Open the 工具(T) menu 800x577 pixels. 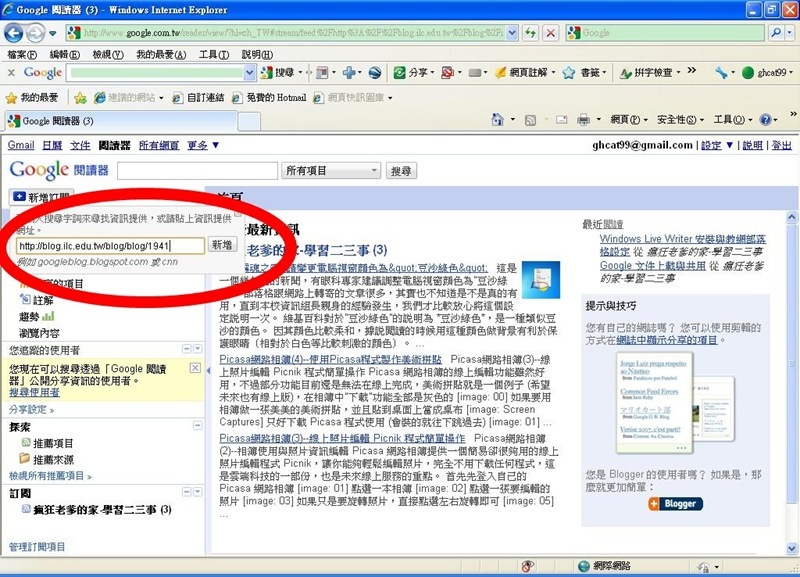(214, 55)
